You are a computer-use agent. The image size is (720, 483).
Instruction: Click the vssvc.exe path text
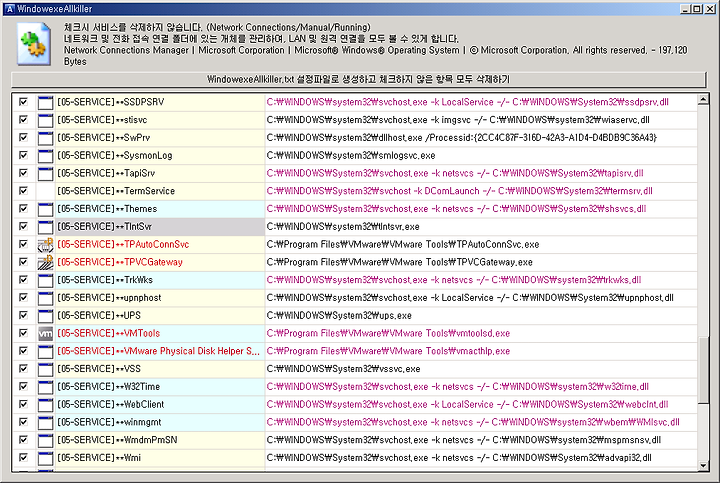[343, 369]
